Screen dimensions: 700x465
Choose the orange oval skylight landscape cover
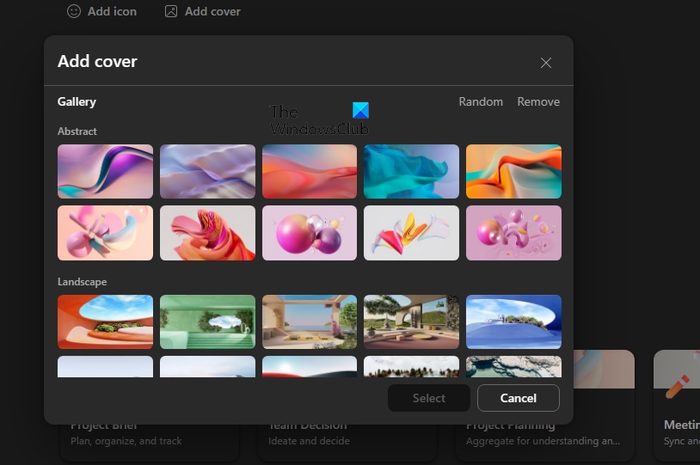[x=105, y=322]
